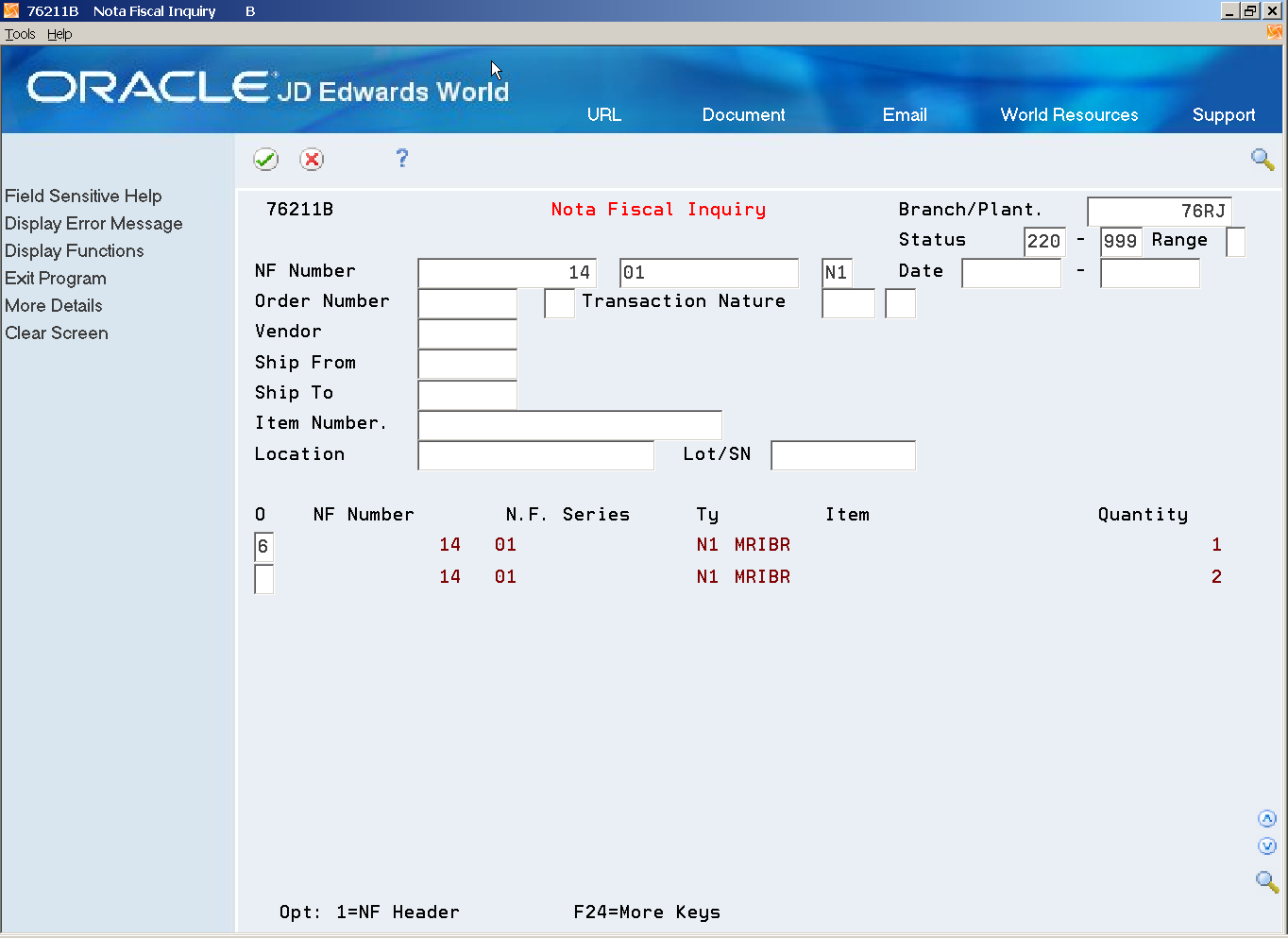Viewport: 1288px width, 938px height.
Task: Open the URL link in the banner
Action: [x=604, y=114]
